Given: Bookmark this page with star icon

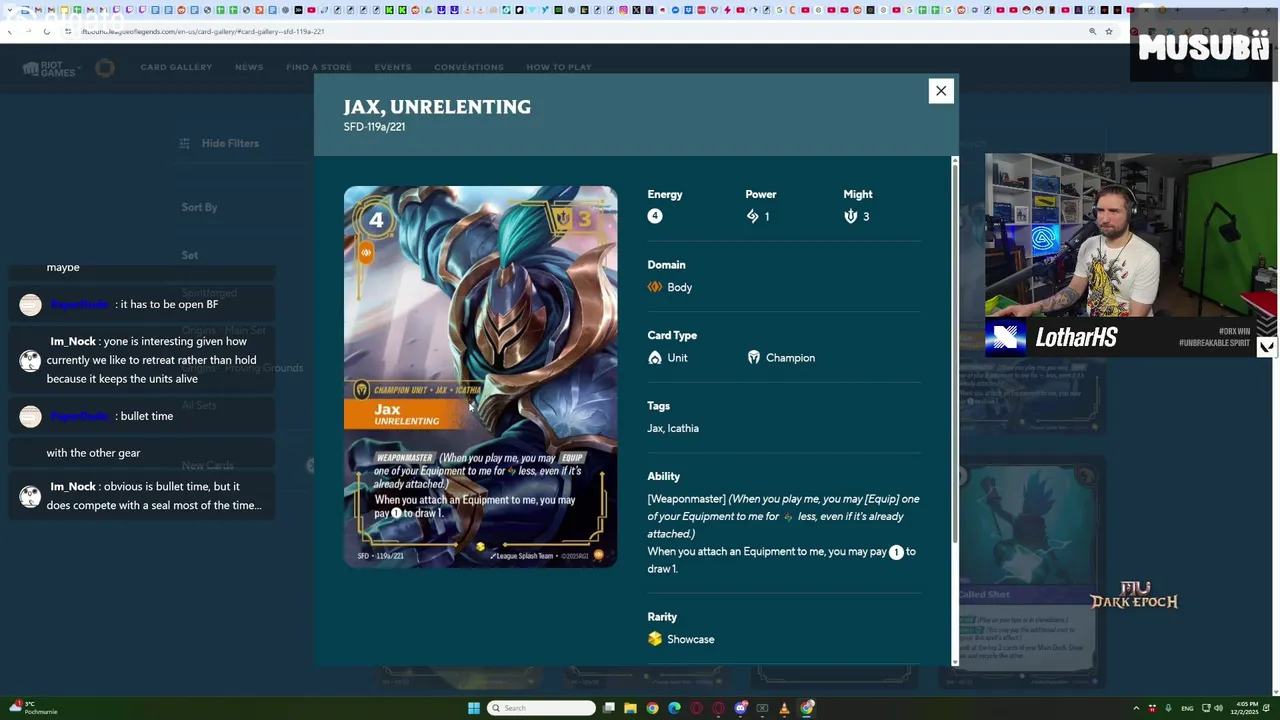Looking at the screenshot, I should (1108, 31).
